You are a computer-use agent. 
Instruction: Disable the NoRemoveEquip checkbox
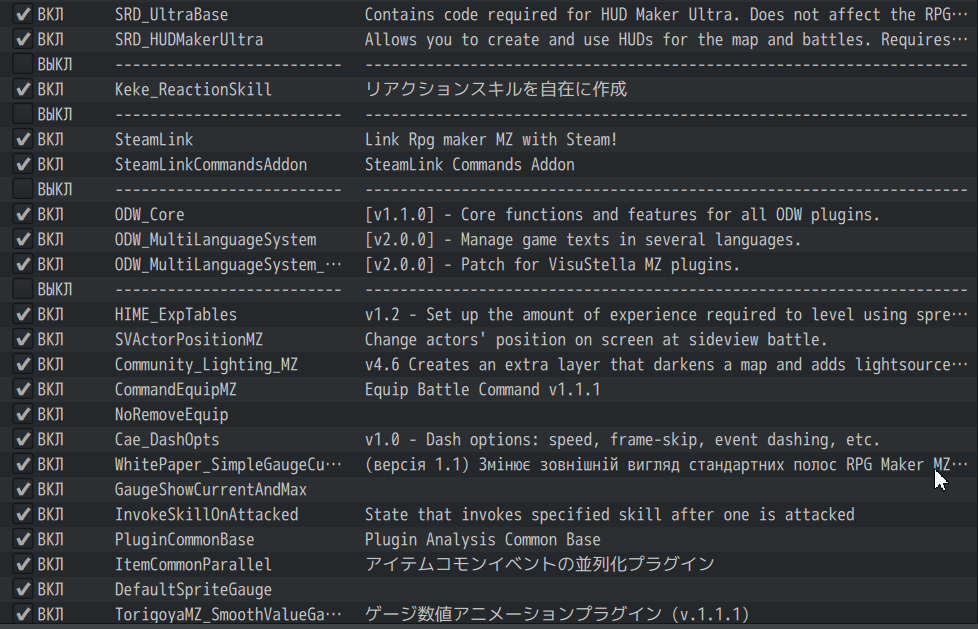point(23,414)
